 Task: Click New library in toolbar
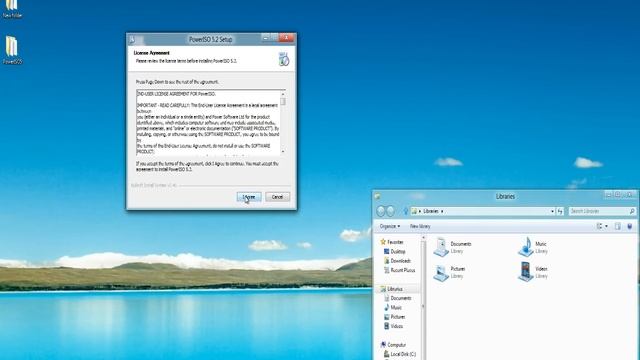[420, 226]
